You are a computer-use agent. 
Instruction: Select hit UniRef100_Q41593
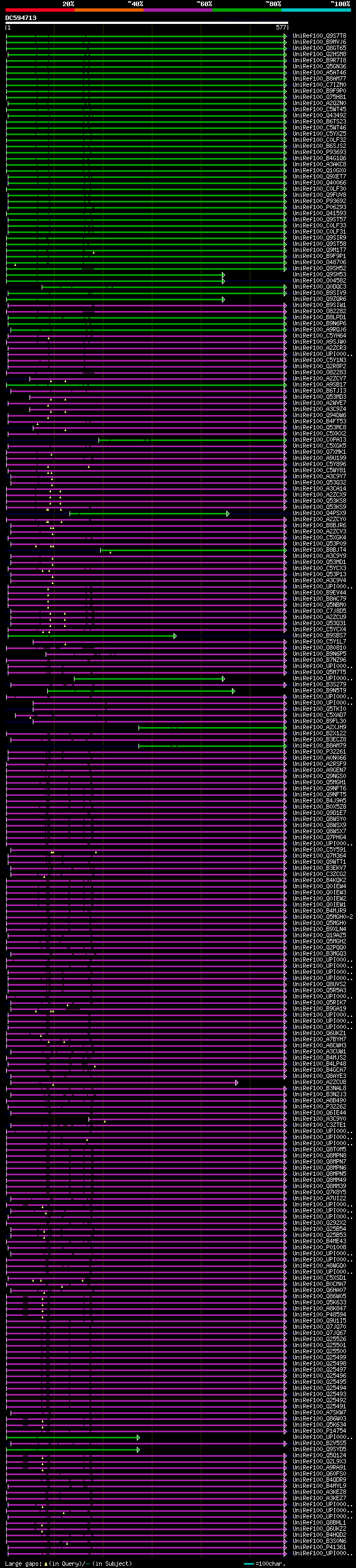[319, 213]
